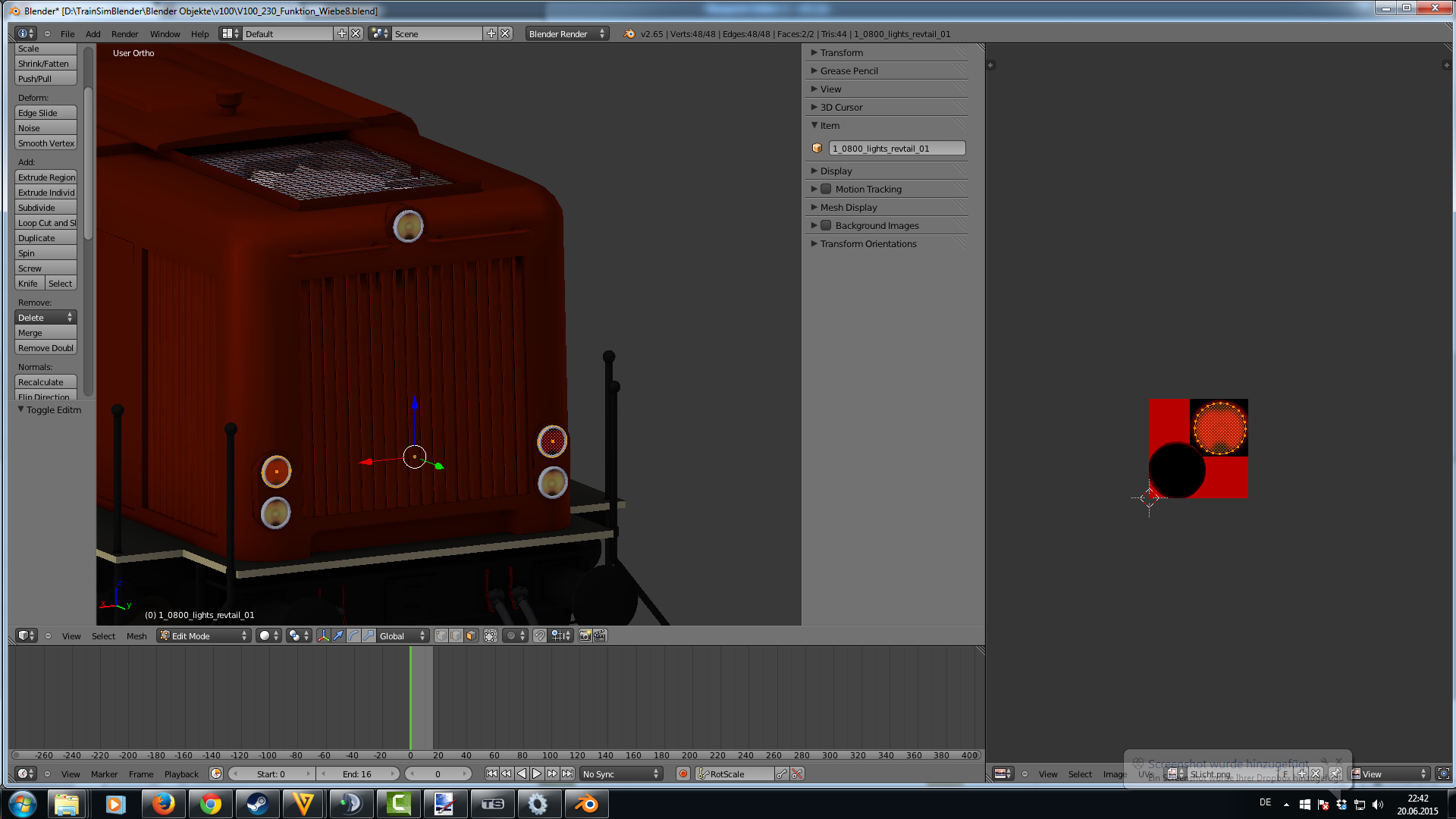Click the Blender taskbar icon
Screen dimensions: 1456x819
click(x=585, y=804)
